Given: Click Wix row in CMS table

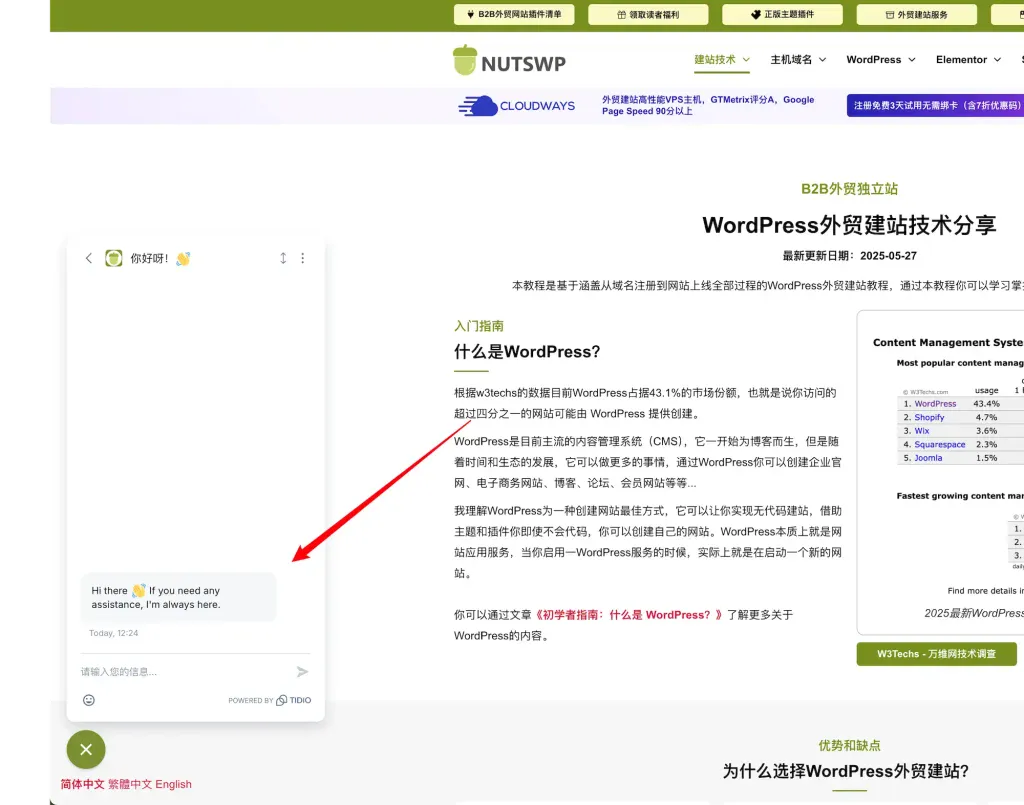Looking at the screenshot, I should point(959,431).
